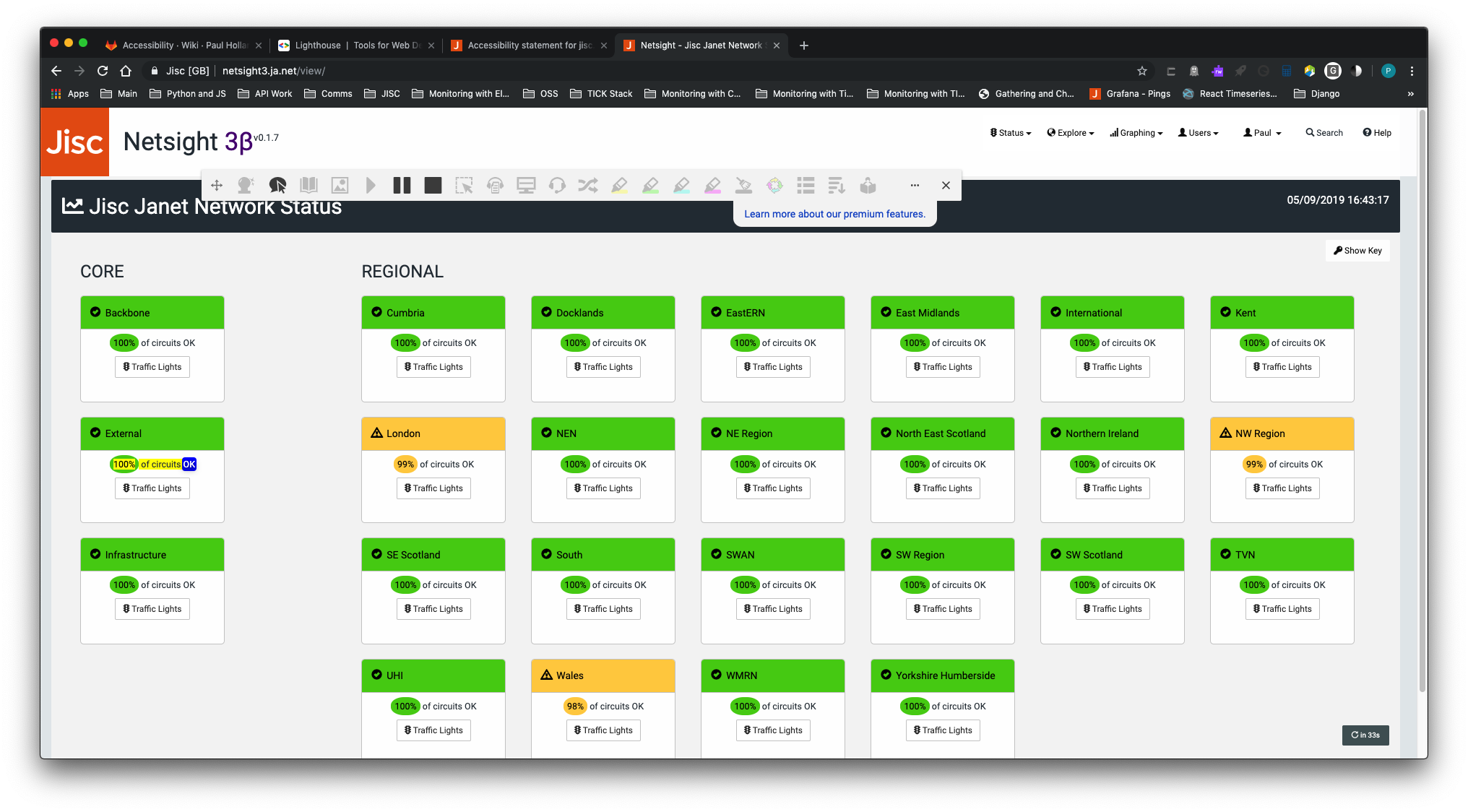Click the shuffle arrows icon in toolbar
Screen dimensions: 1468x812
click(x=588, y=186)
